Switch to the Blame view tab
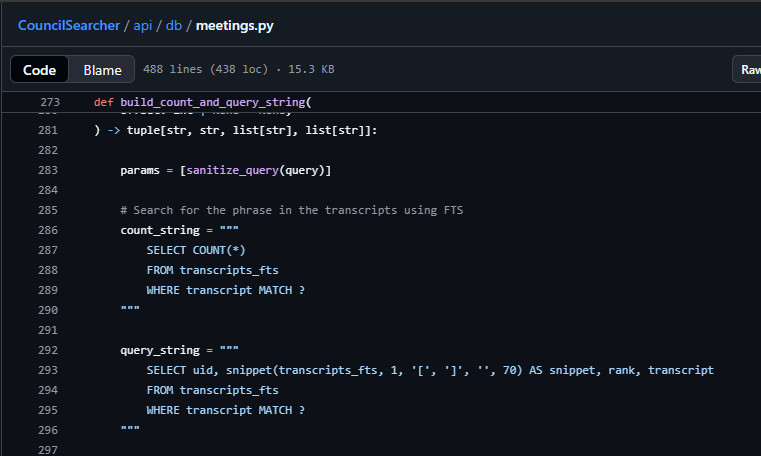This screenshot has height=456, width=761. [102, 69]
